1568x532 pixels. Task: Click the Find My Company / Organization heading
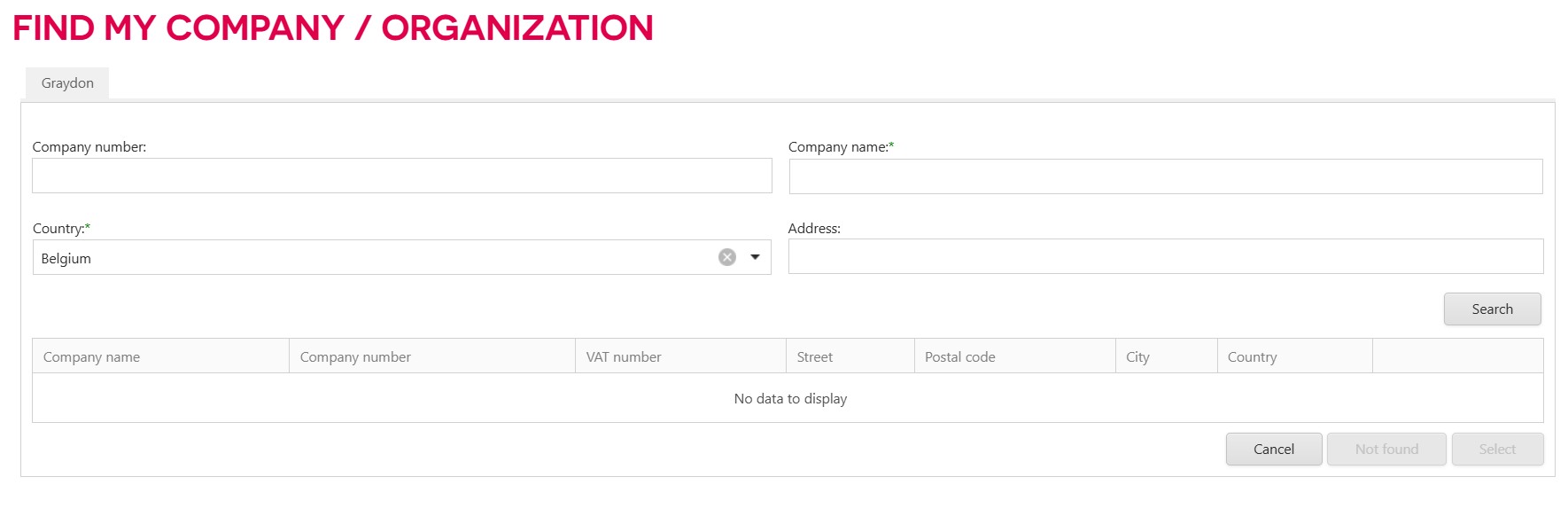pos(333,28)
